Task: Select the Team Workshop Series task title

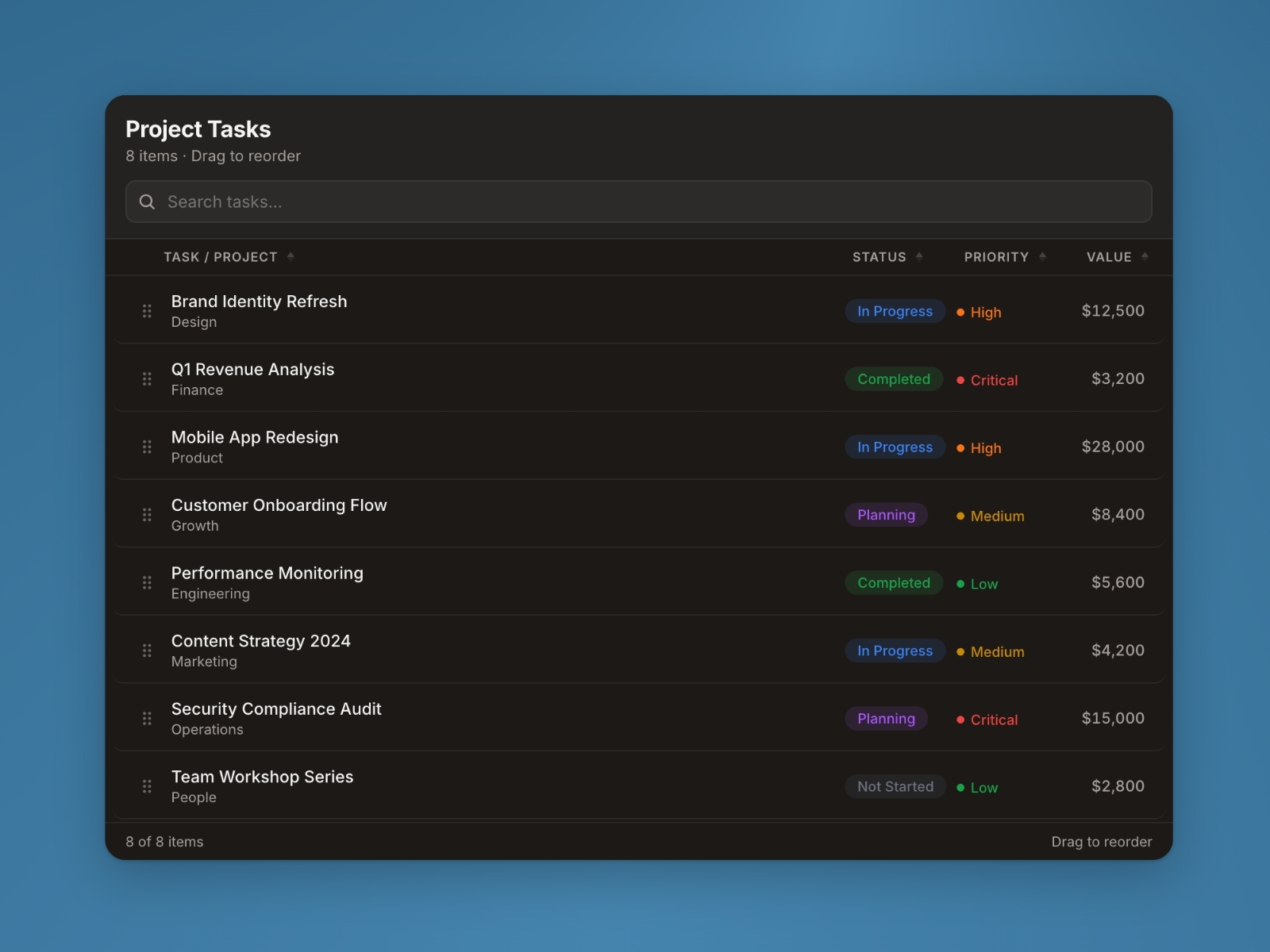Action: [x=262, y=777]
